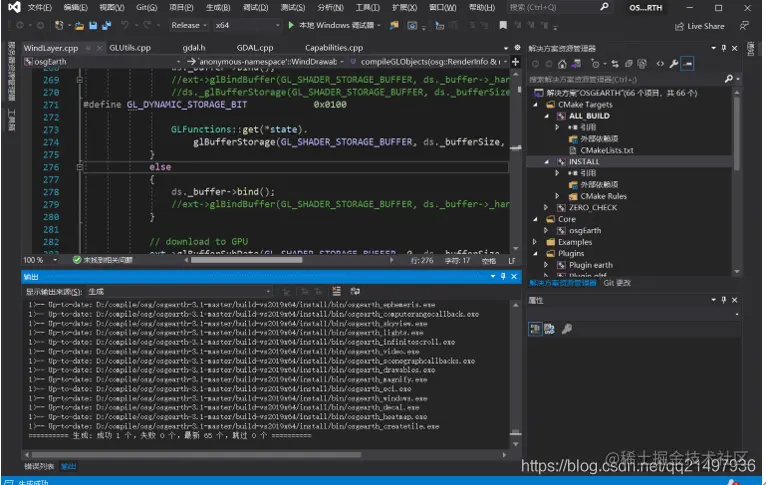Switch to the 错误列表 error list tab
The width and height of the screenshot is (766, 485).
tap(39, 467)
